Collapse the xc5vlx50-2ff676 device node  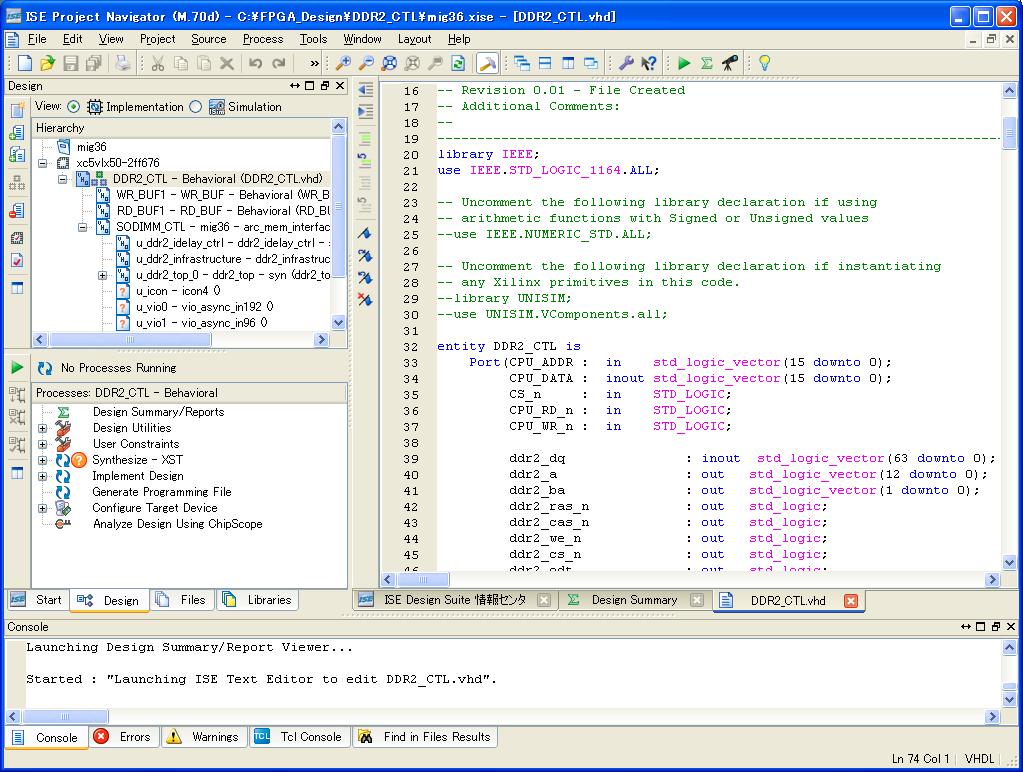click(x=43, y=163)
